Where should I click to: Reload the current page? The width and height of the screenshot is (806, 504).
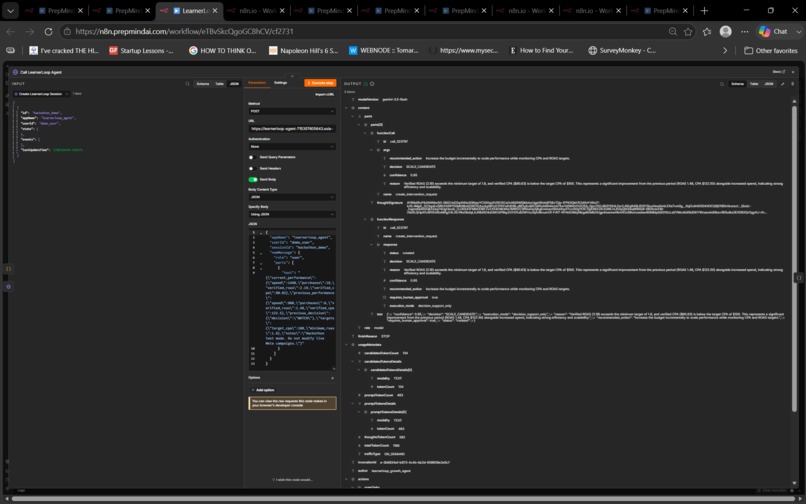coord(48,31)
